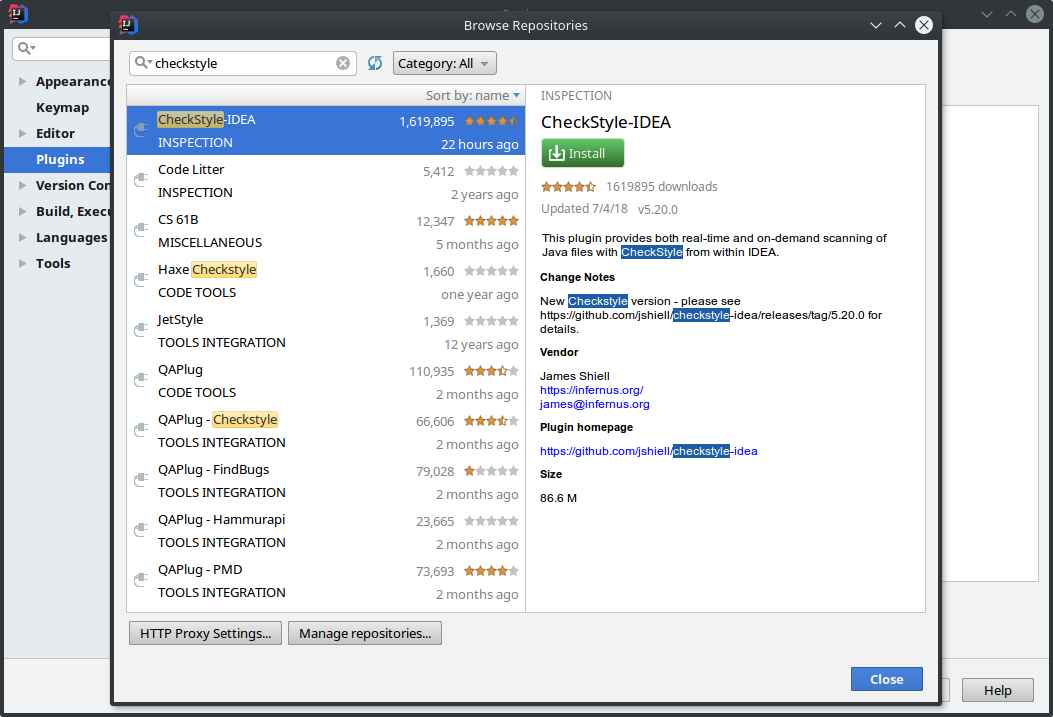
Task: Expand the Build, Execution settings node
Action: click(x=22, y=211)
